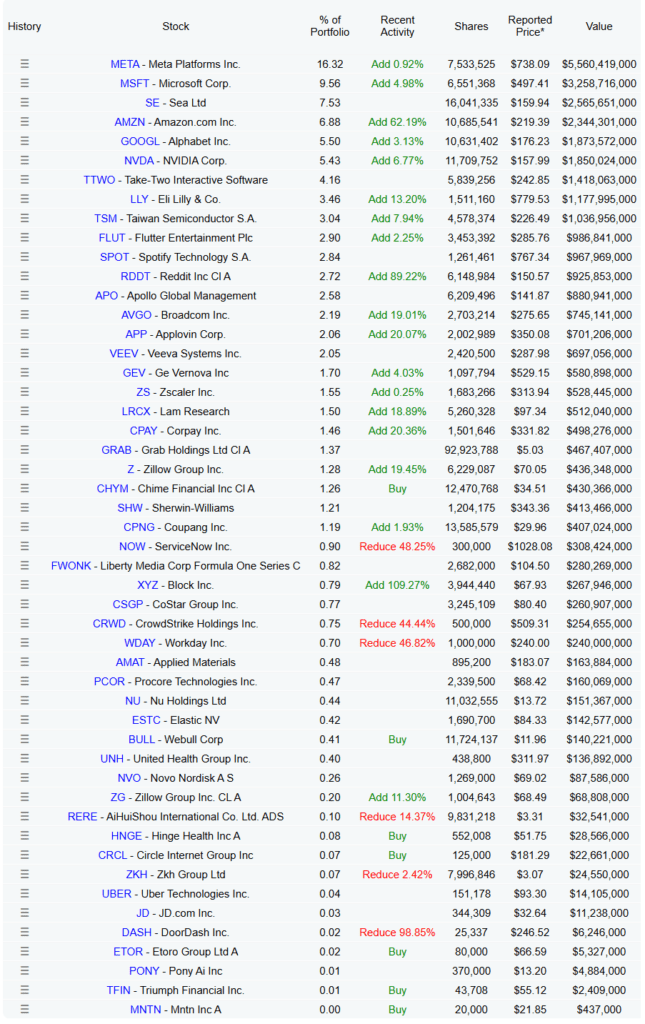Open history icon for Grab Holdings row
Viewport: 645px width, 1024px height.
point(25,450)
